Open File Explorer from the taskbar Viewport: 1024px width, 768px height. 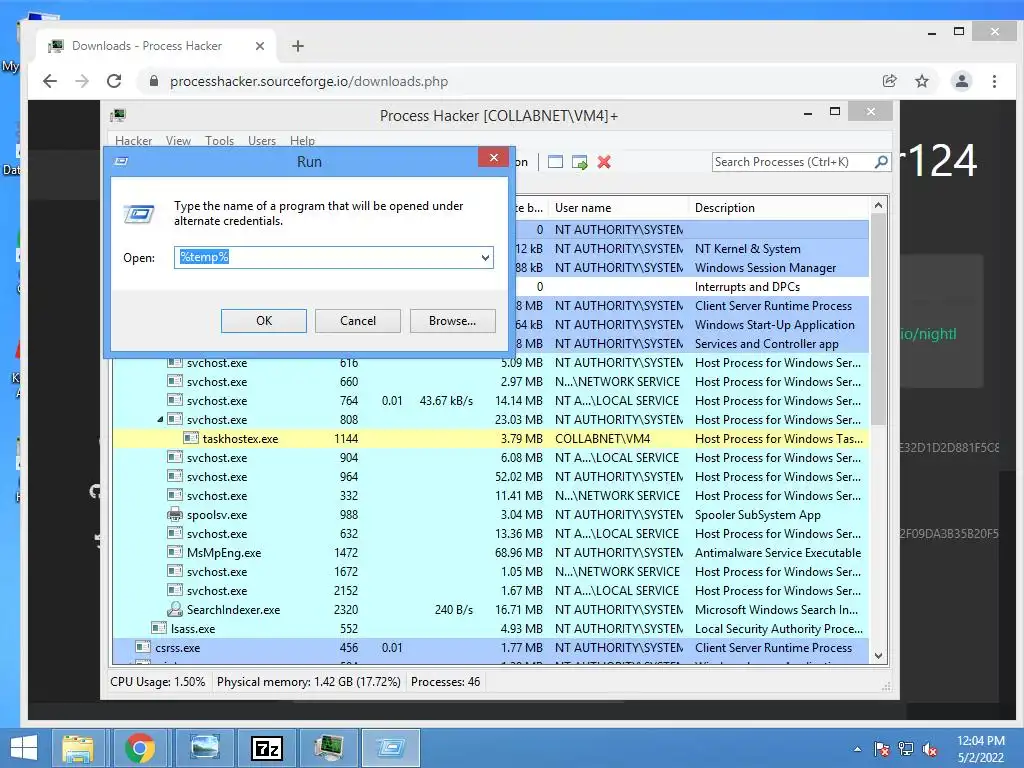pyautogui.click(x=78, y=748)
